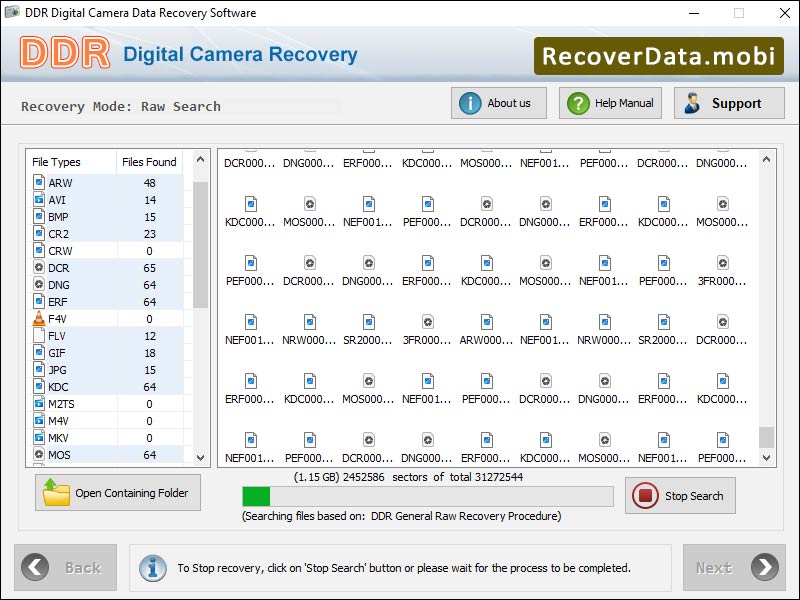The width and height of the screenshot is (800, 600).
Task: Stop the search via Stop Search label
Action: [x=694, y=496]
